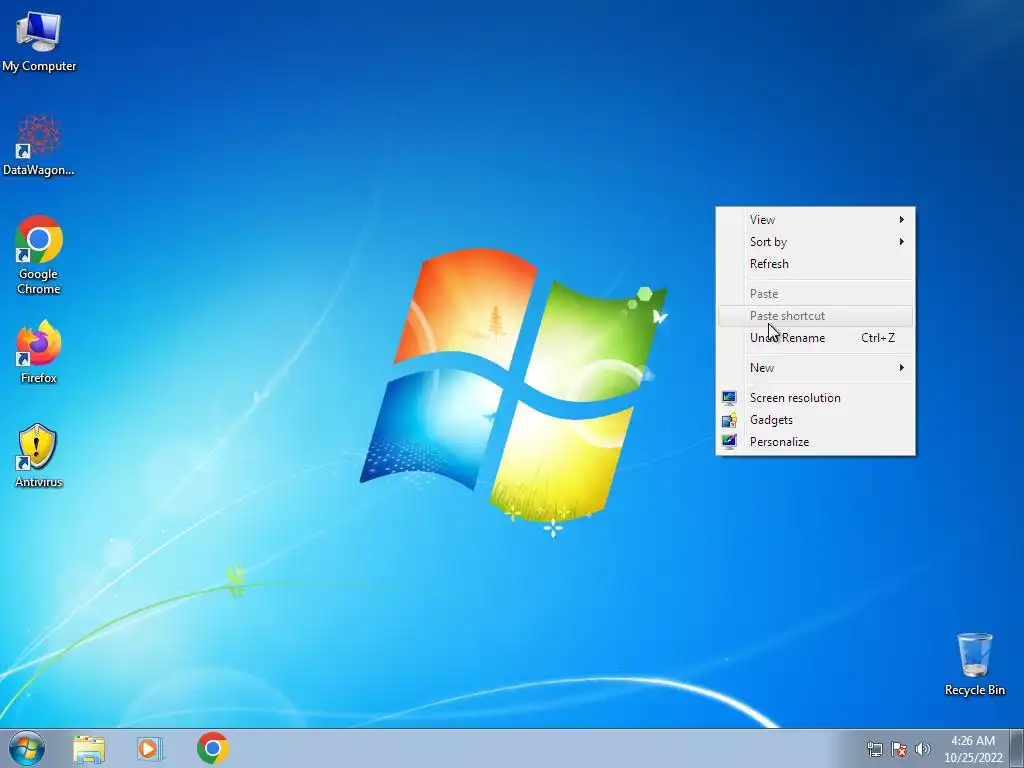Image resolution: width=1024 pixels, height=768 pixels.
Task: Choose Refresh in the context menu
Action: (816, 264)
